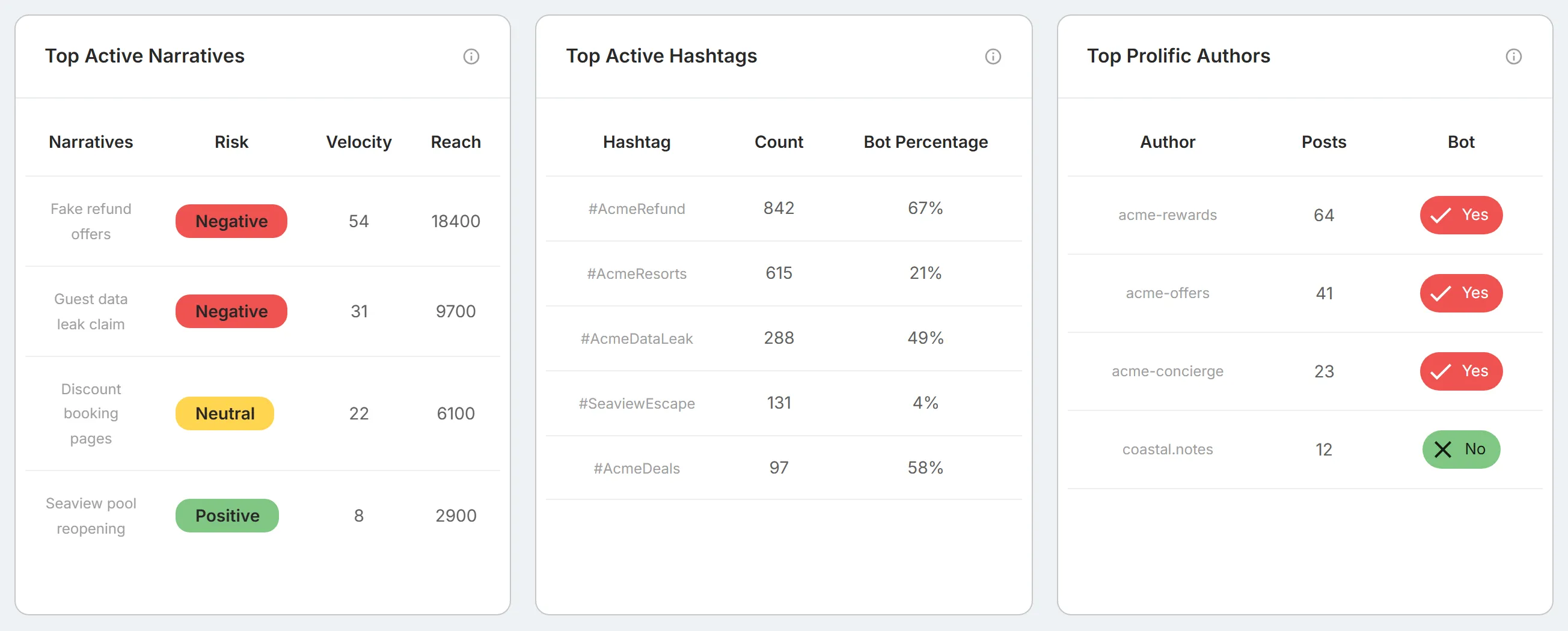Open the Guest data leak claim narrative
Viewport: 1568px width, 631px height.
pyautogui.click(x=91, y=311)
